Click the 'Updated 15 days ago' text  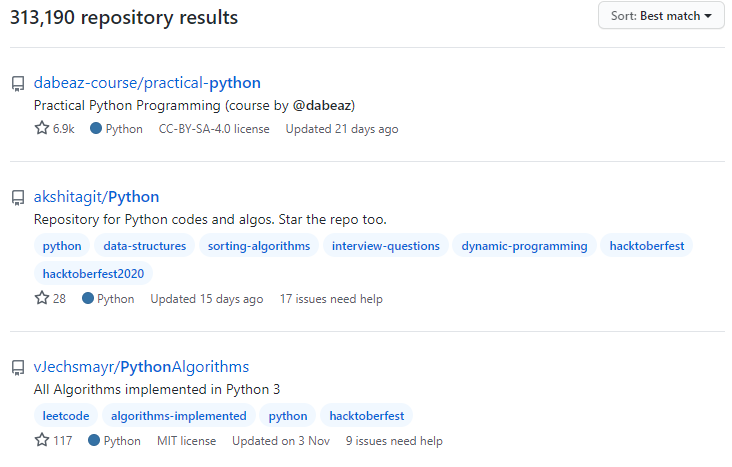pos(207,299)
